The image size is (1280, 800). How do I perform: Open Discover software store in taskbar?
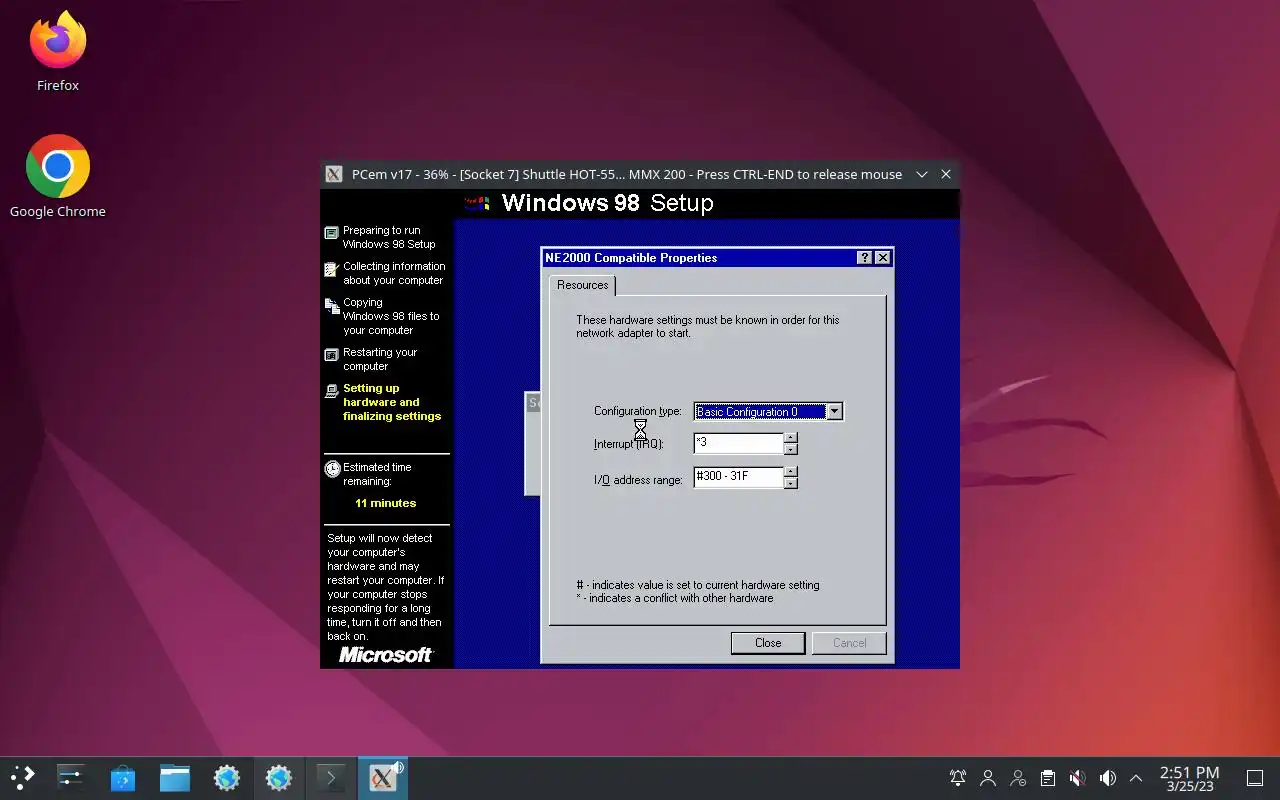click(x=123, y=777)
